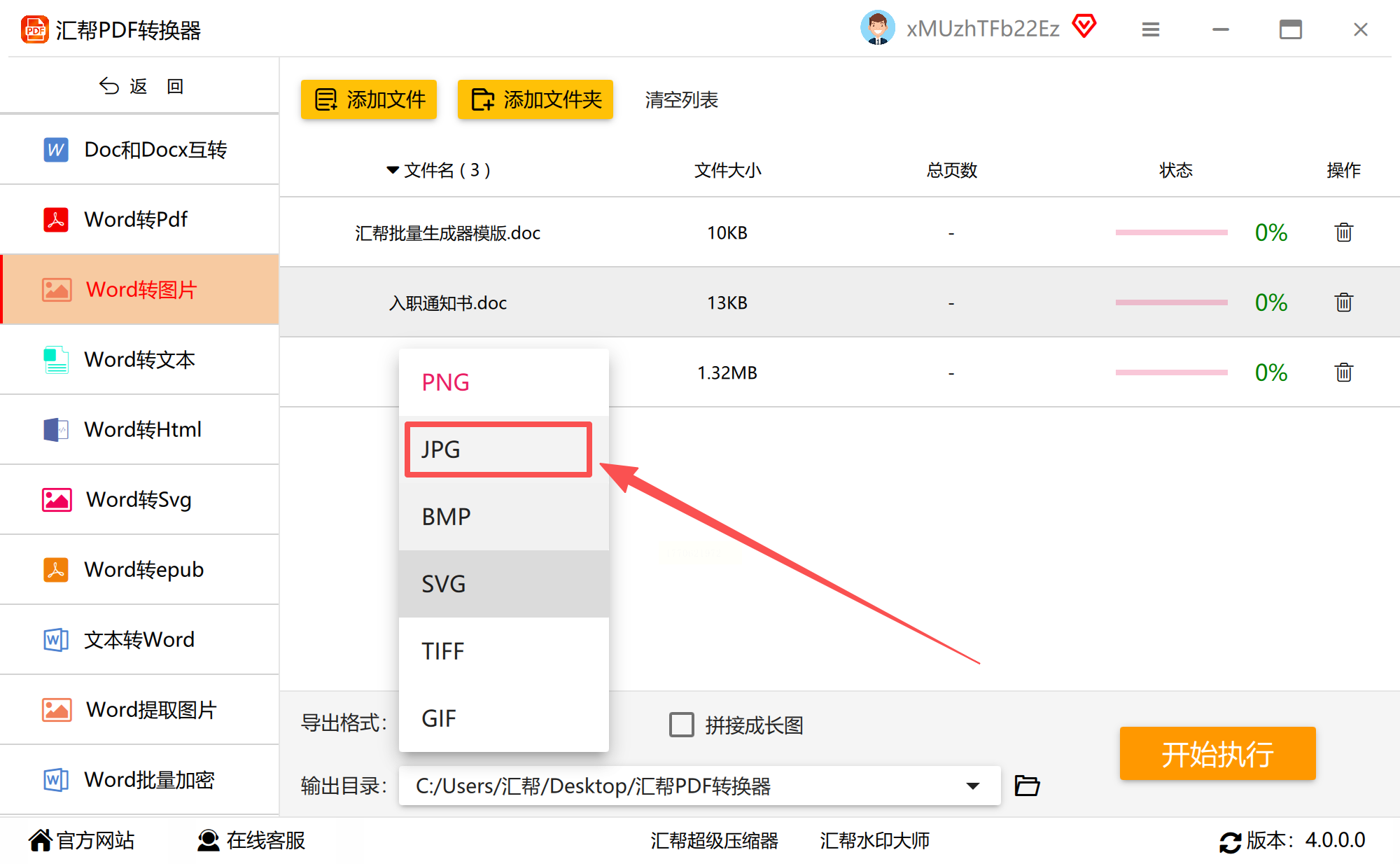Remove the 1.32MB file using trash icon

(x=1343, y=372)
